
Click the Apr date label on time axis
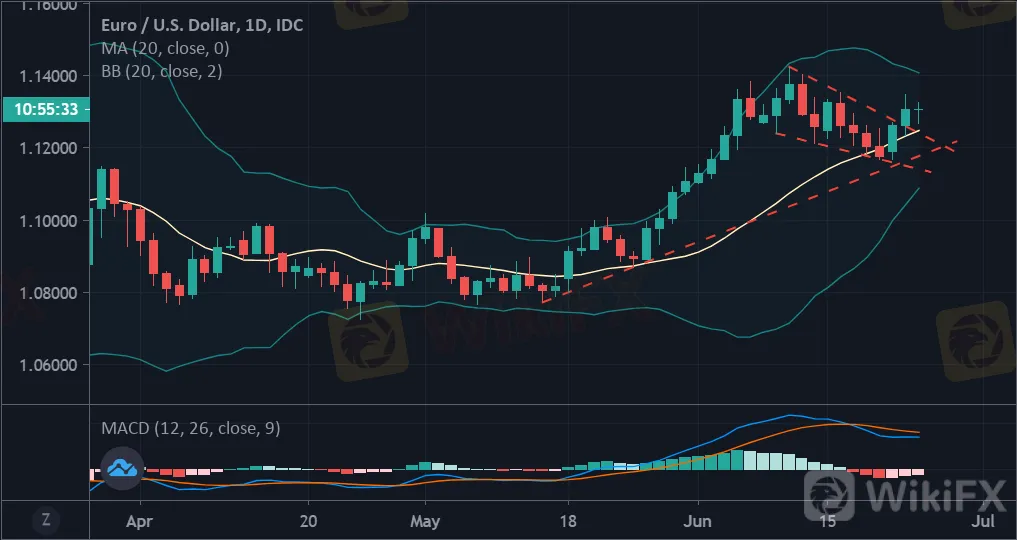[x=140, y=522]
